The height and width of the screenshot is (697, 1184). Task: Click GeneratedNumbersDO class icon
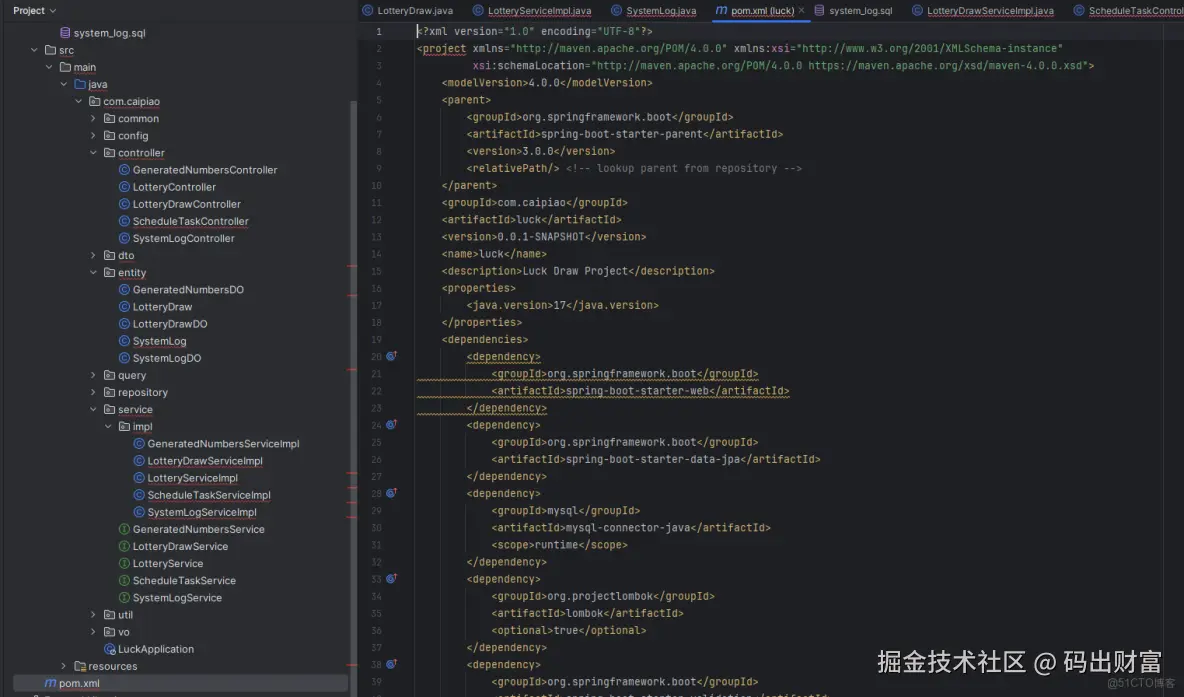[125, 289]
